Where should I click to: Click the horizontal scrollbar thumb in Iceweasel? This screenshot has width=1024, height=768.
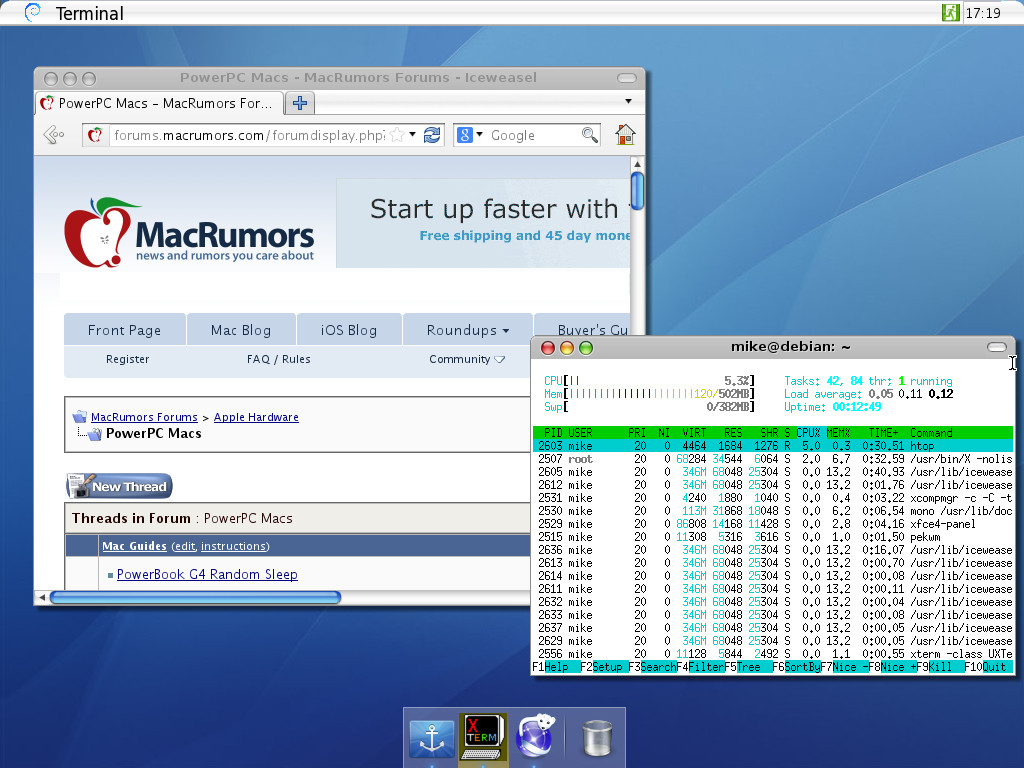195,597
